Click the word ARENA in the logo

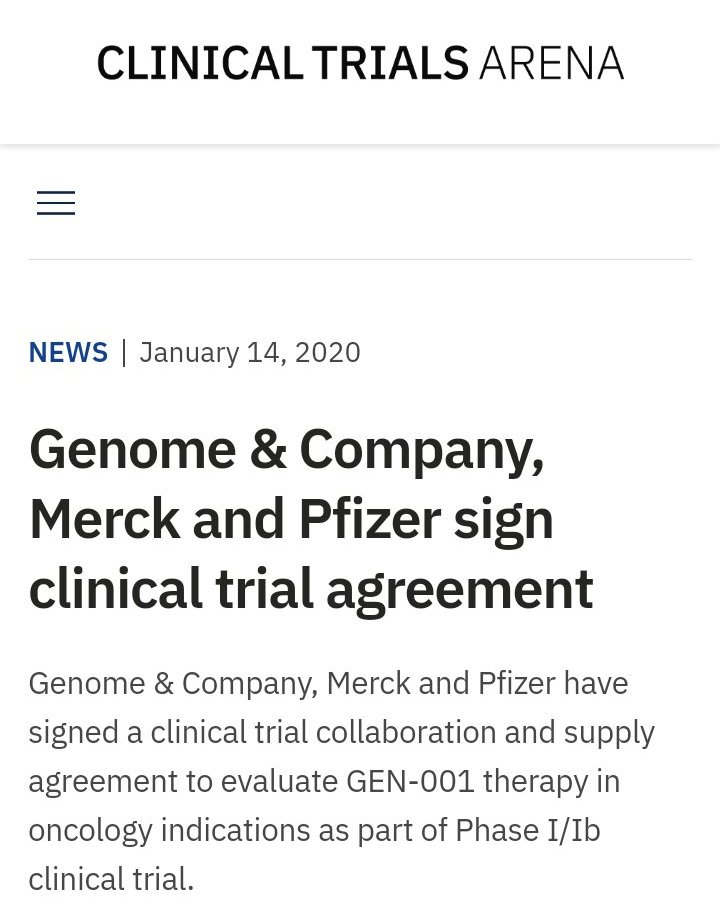click(x=551, y=63)
